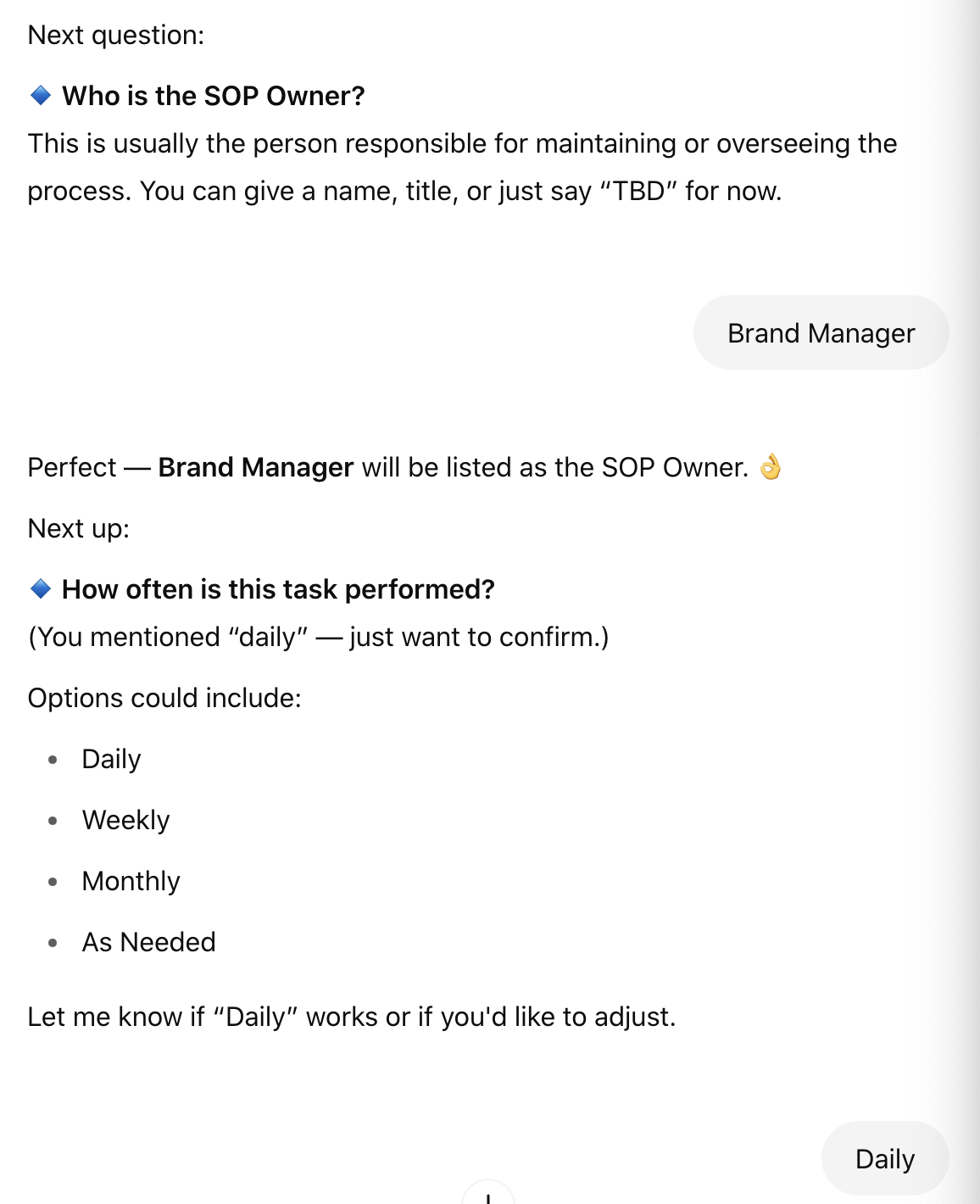The image size is (980, 1204).
Task: Click the "just want to confirm" parenthetical note
Action: [319, 637]
